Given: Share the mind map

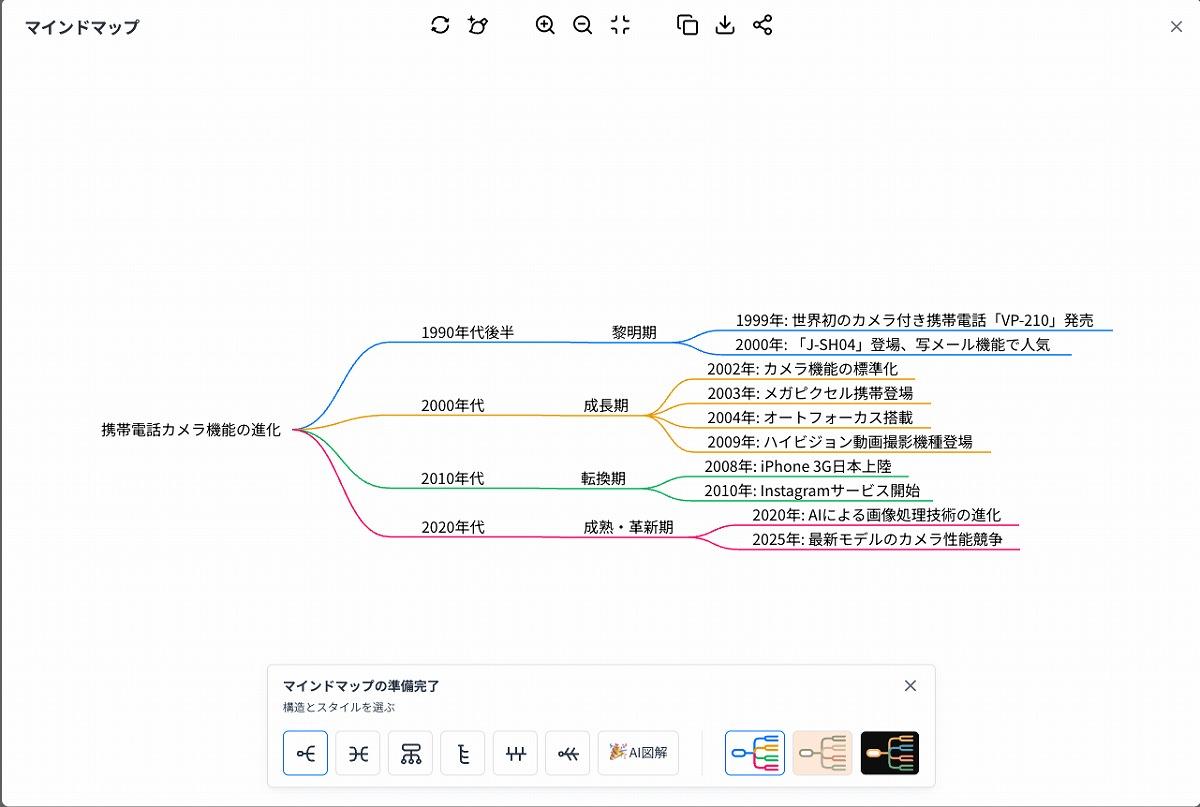Looking at the screenshot, I should coord(763,26).
